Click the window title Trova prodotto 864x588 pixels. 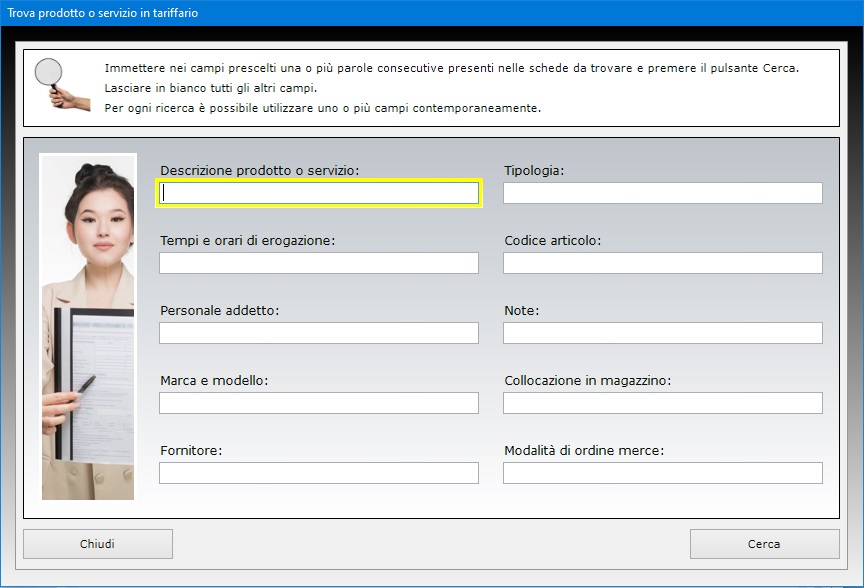pos(102,13)
